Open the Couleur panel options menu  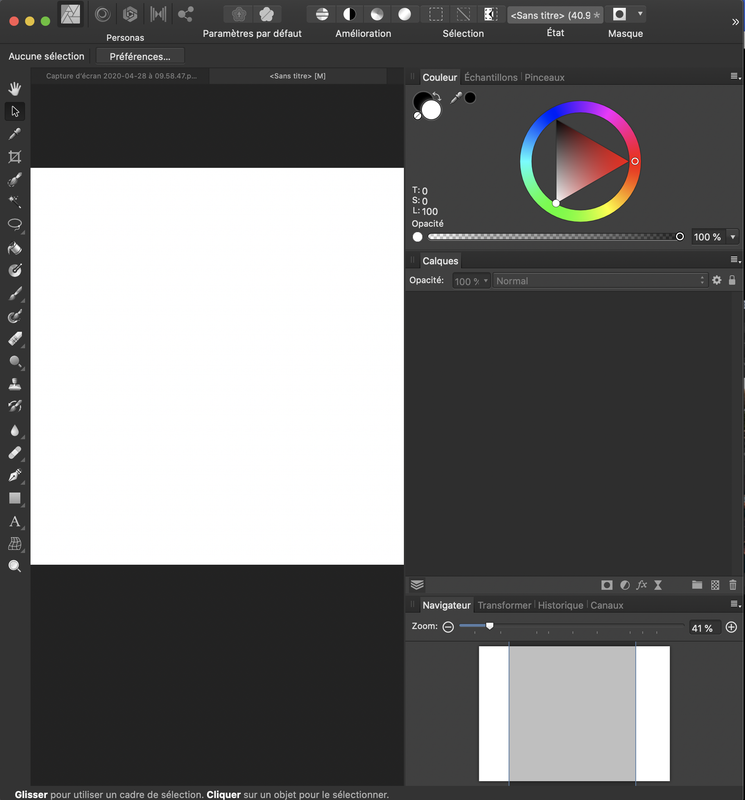pos(735,77)
